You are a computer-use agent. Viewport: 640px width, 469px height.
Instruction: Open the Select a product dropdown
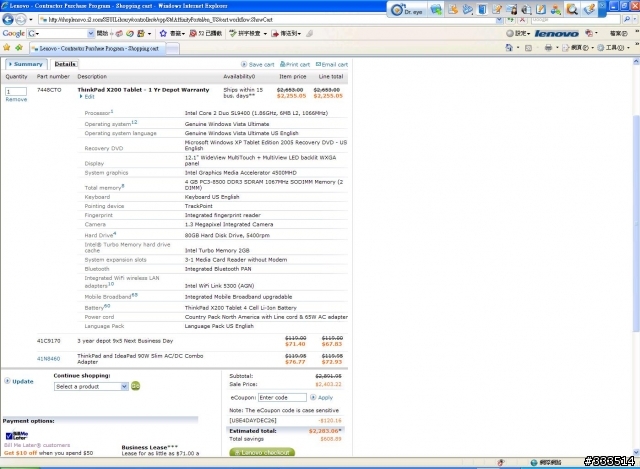point(91,387)
